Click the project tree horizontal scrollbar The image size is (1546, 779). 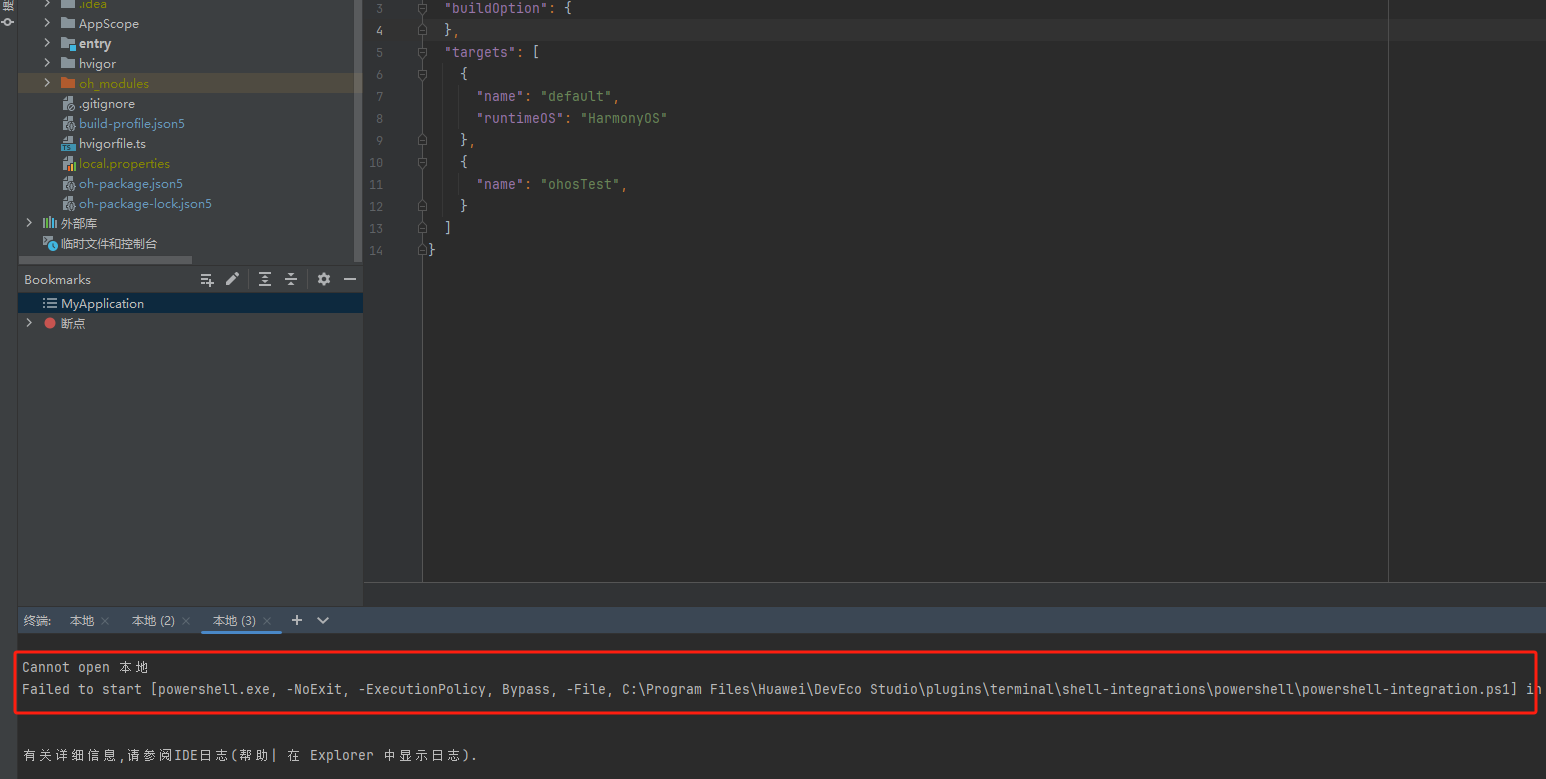(x=105, y=260)
